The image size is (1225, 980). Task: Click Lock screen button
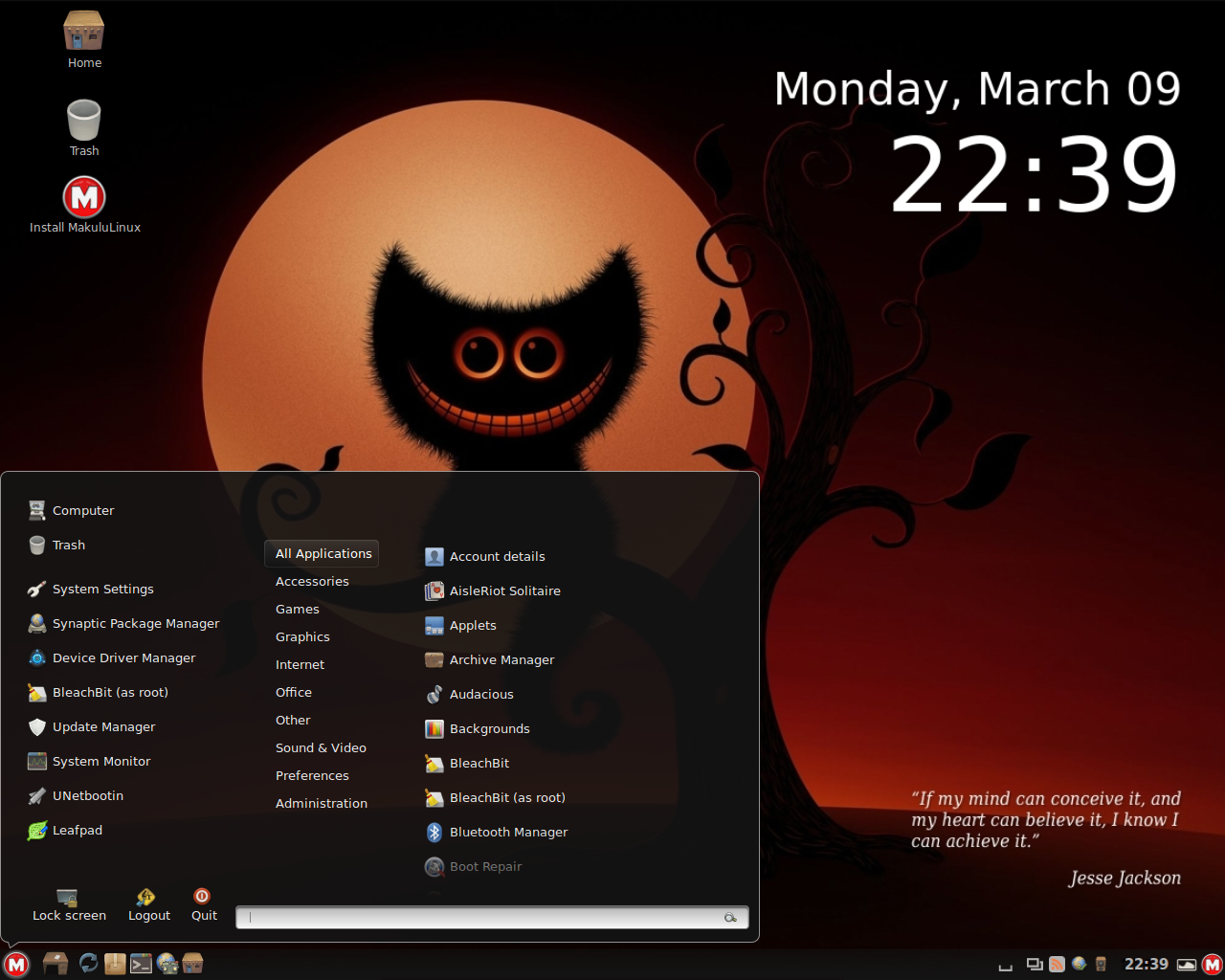click(x=69, y=905)
